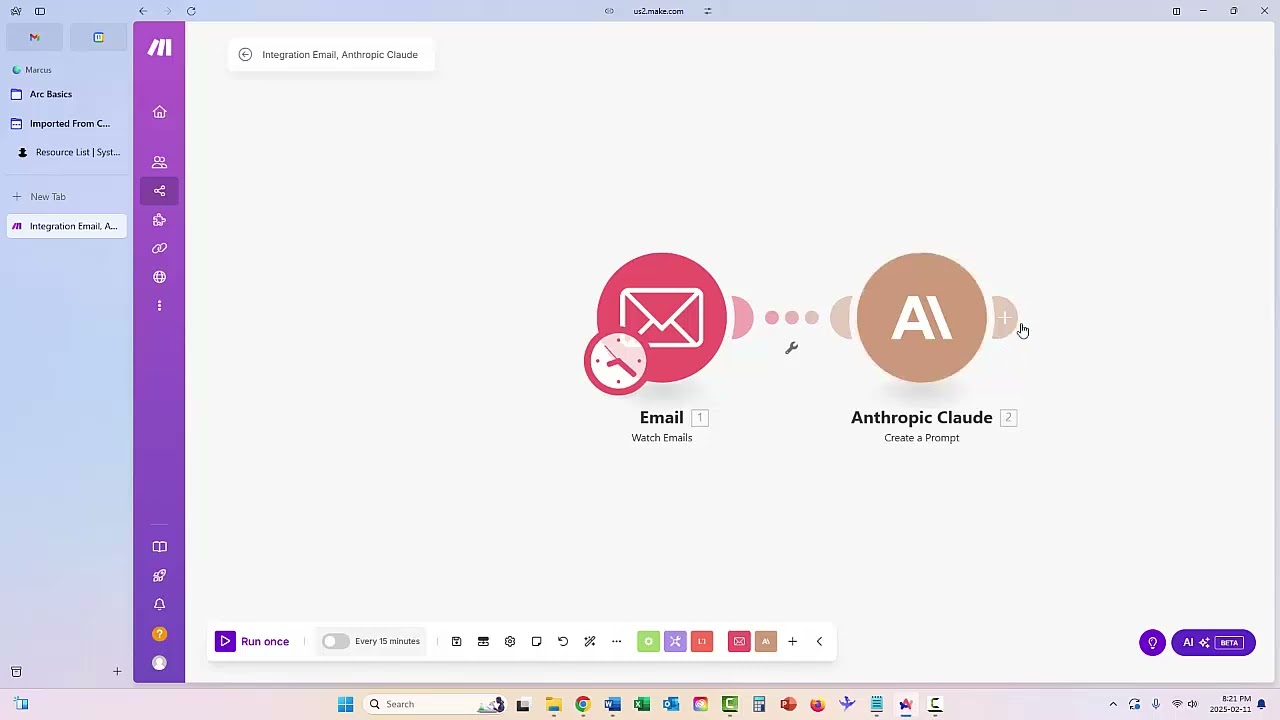Screen dimensions: 1280x720
Task: Open AI assistant BETA button
Action: tap(1213, 643)
